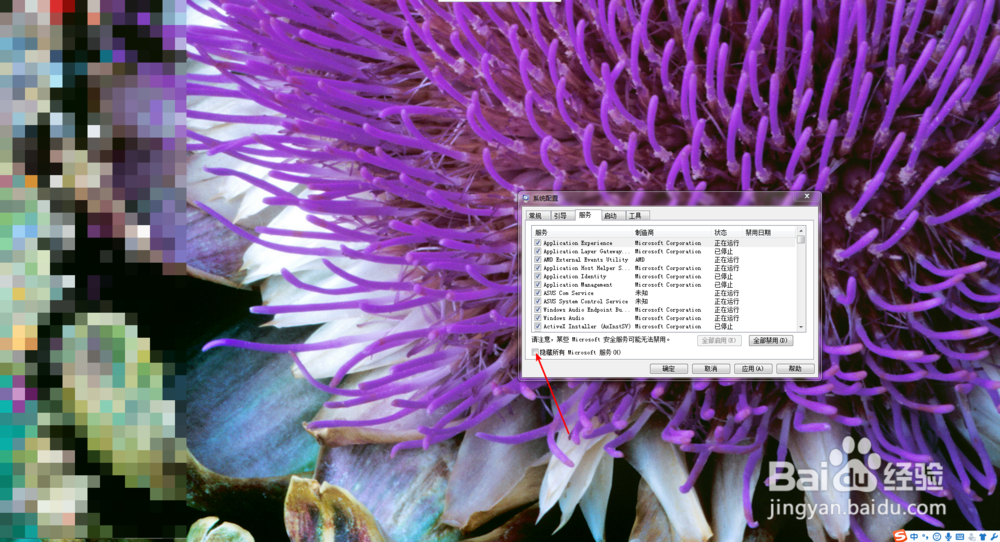Image resolution: width=1000 pixels, height=542 pixels.
Task: Open Sogou emoji face panel
Action: point(937,536)
